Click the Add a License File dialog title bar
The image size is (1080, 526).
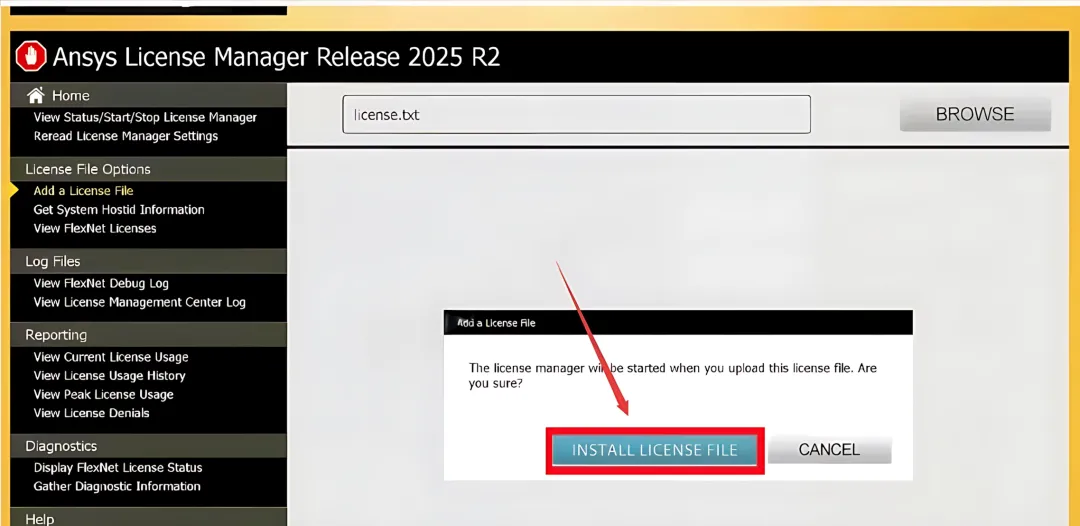[x=678, y=322]
